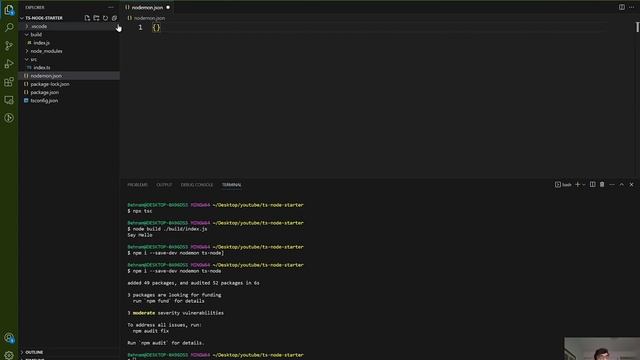Click "Run 'npm audit' for details" line
This screenshot has height=360, width=640.
[165, 343]
